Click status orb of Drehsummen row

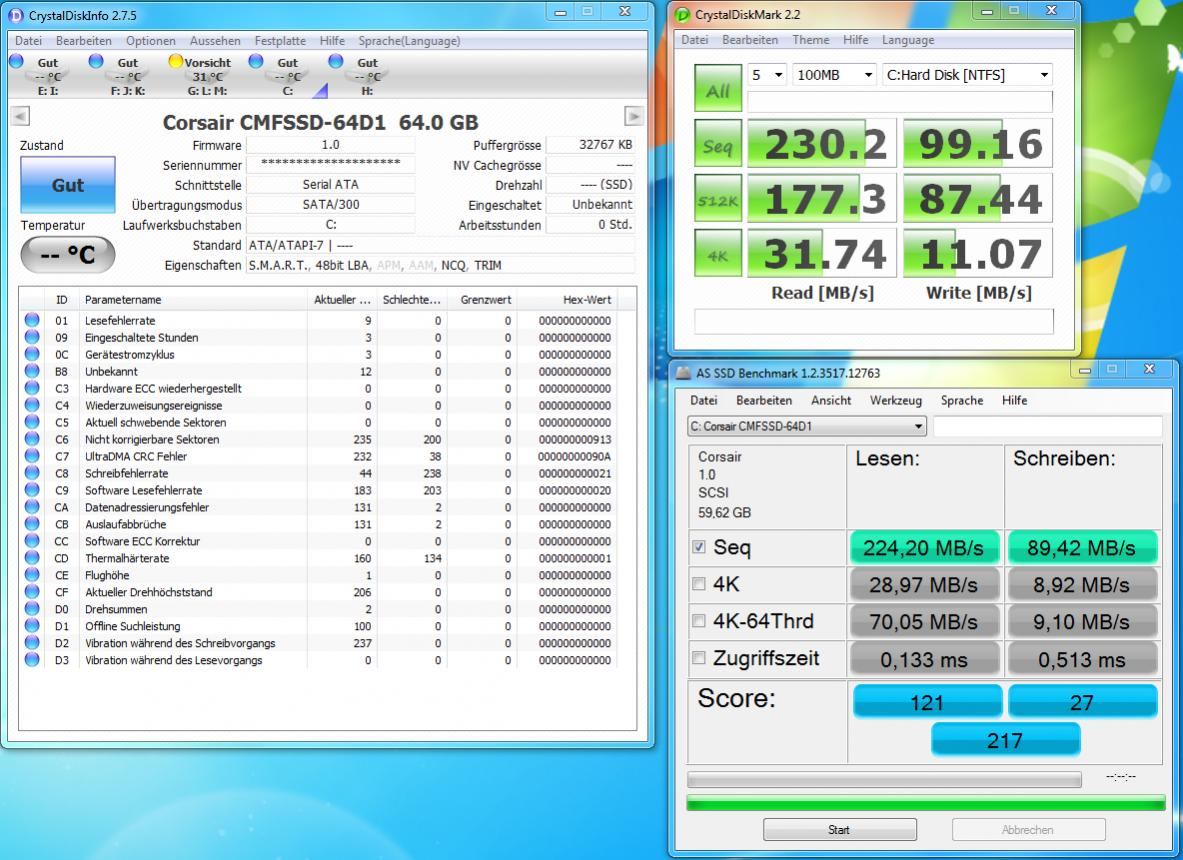pyautogui.click(x=32, y=609)
